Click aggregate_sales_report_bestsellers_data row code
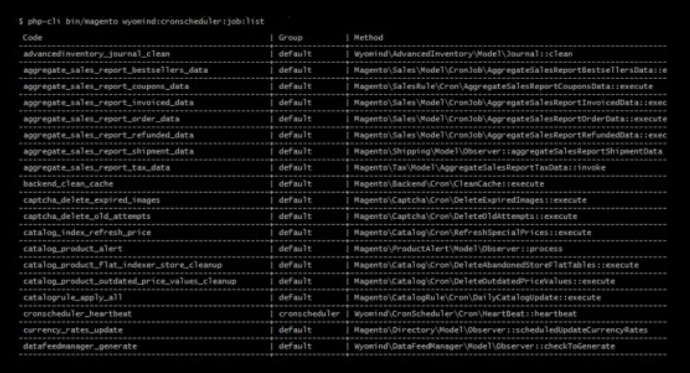The image size is (690, 373). [116, 70]
